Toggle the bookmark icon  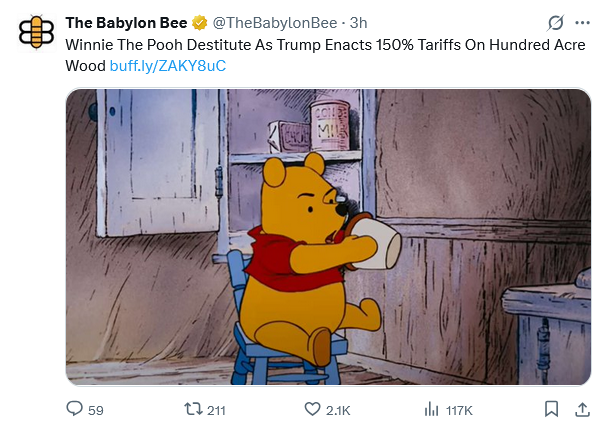pyautogui.click(x=551, y=409)
